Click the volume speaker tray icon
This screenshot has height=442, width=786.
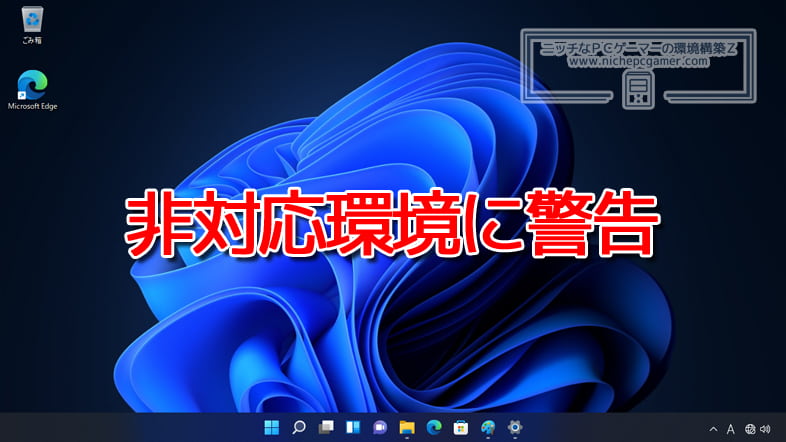[765, 429]
